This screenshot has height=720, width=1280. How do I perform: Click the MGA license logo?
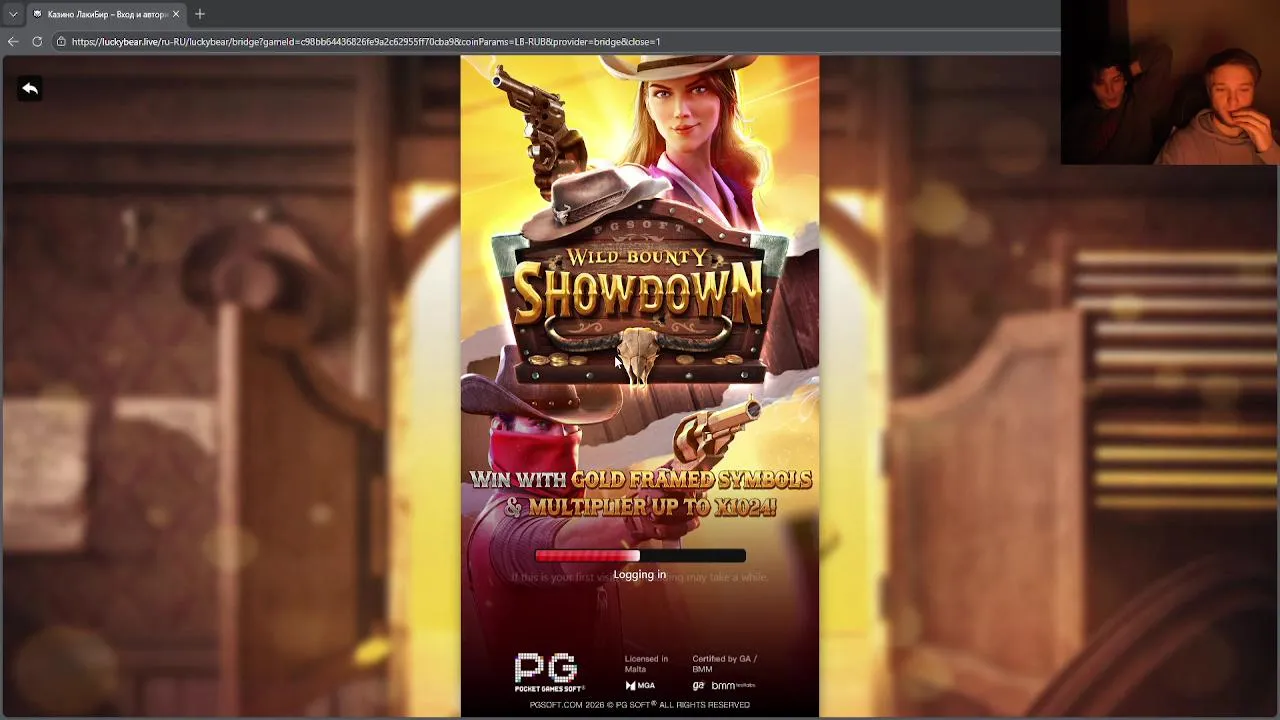[x=640, y=686]
